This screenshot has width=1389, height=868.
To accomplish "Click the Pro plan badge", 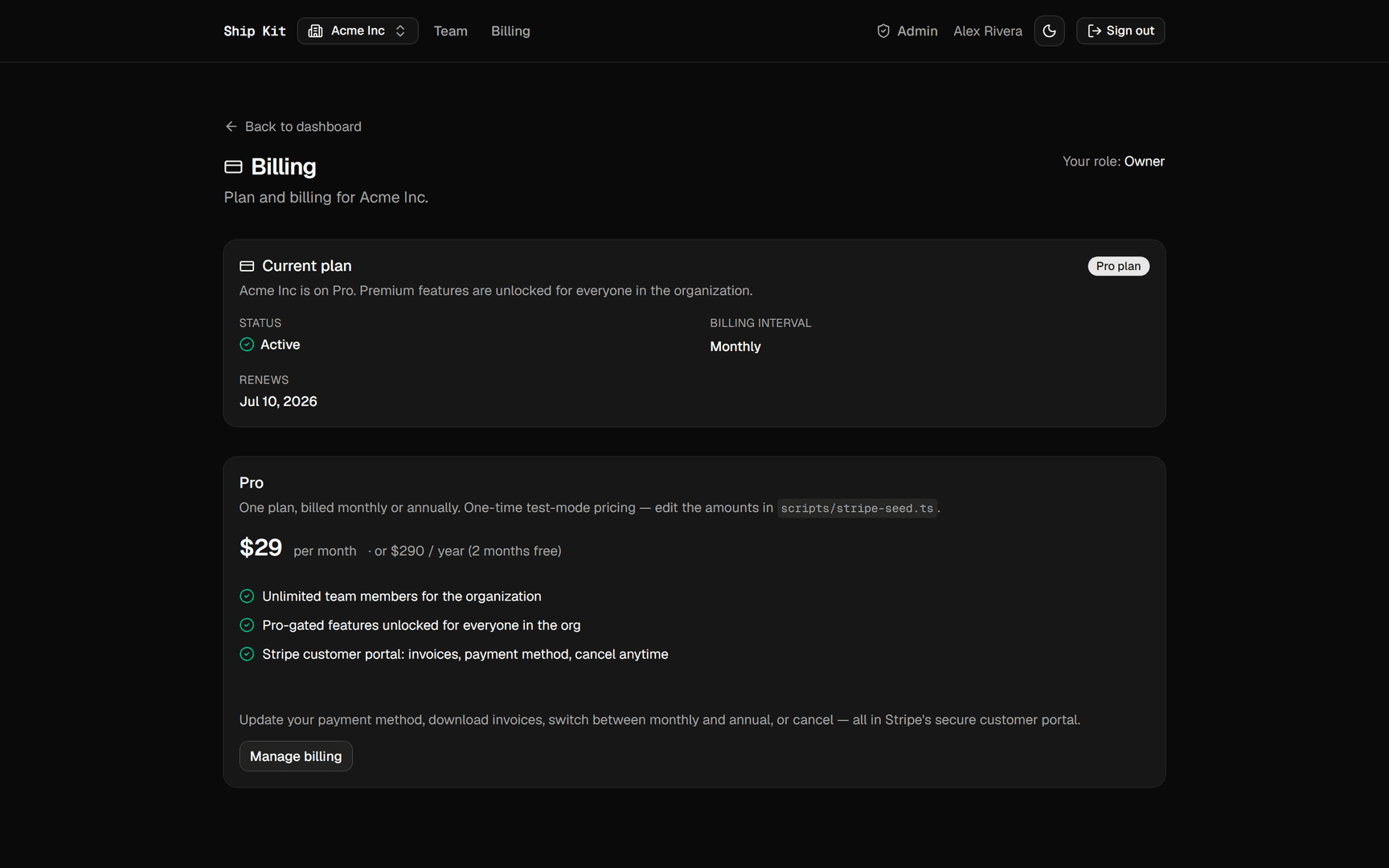I will point(1118,266).
